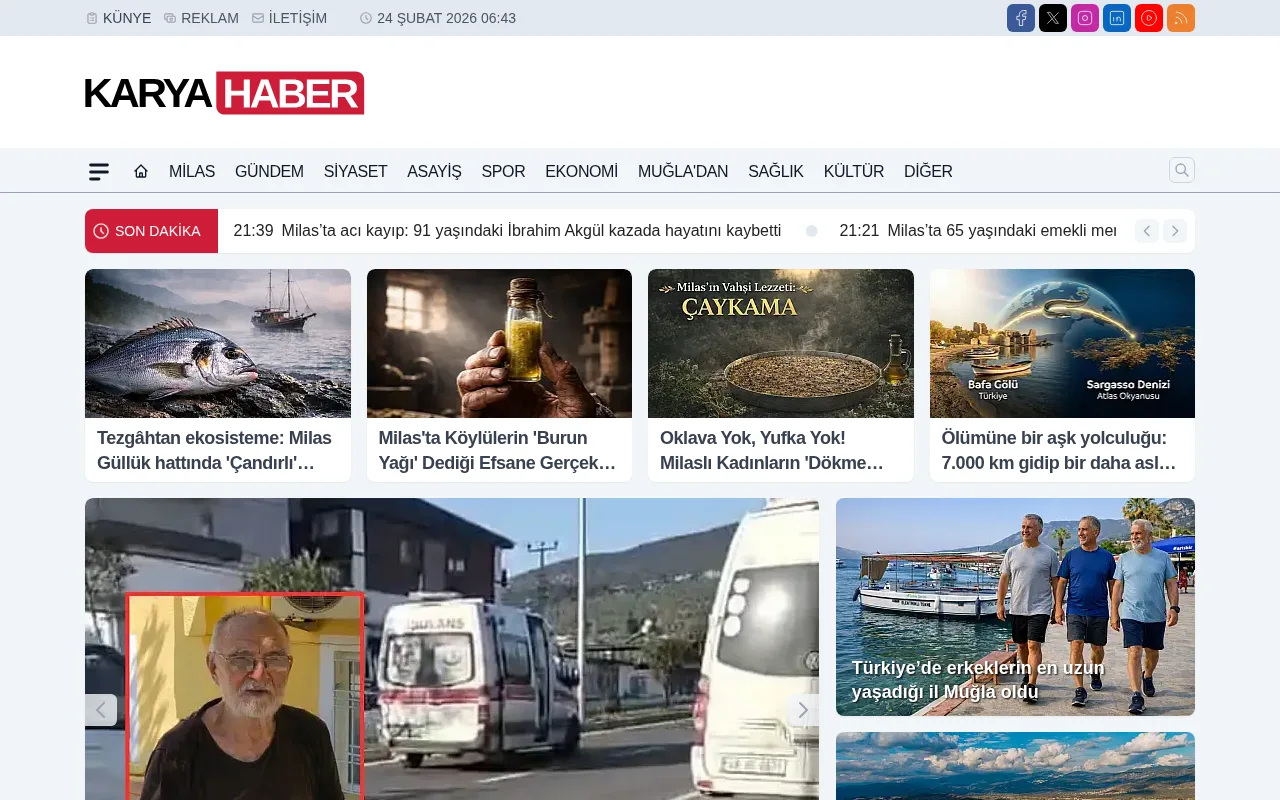Advance the breaking news ticker with right chevron
The height and width of the screenshot is (800, 1280).
click(x=1174, y=231)
